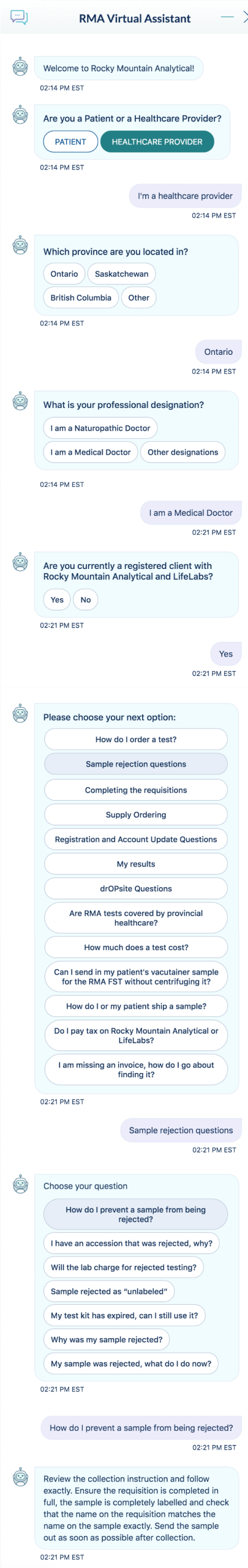Open 'How much does a test cost?'
This screenshot has width=248, height=1568.
pyautogui.click(x=136, y=948)
